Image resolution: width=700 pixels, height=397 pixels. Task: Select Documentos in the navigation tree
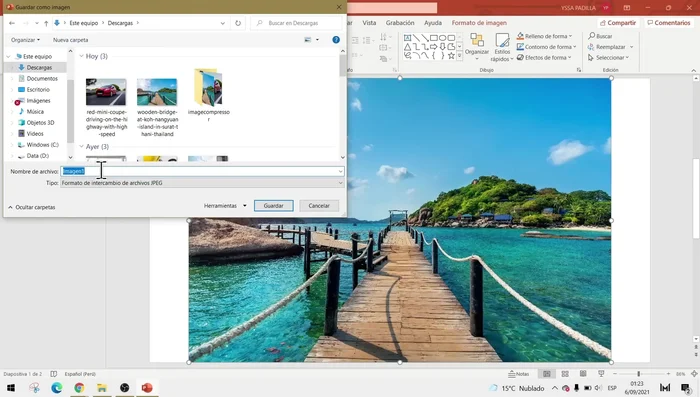pos(42,79)
